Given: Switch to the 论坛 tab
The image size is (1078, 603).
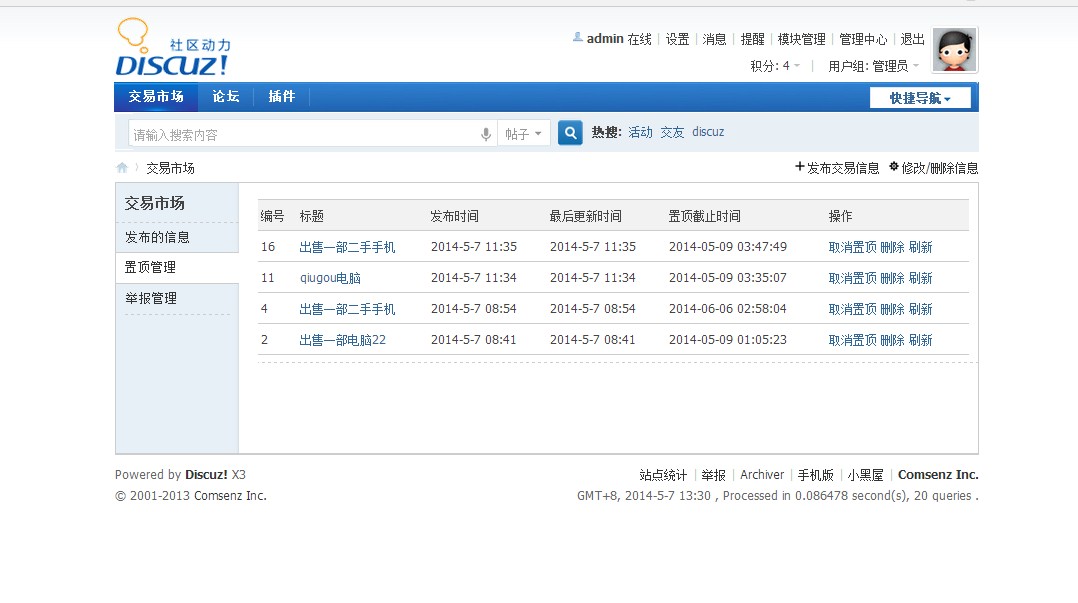Looking at the screenshot, I should tap(225, 96).
